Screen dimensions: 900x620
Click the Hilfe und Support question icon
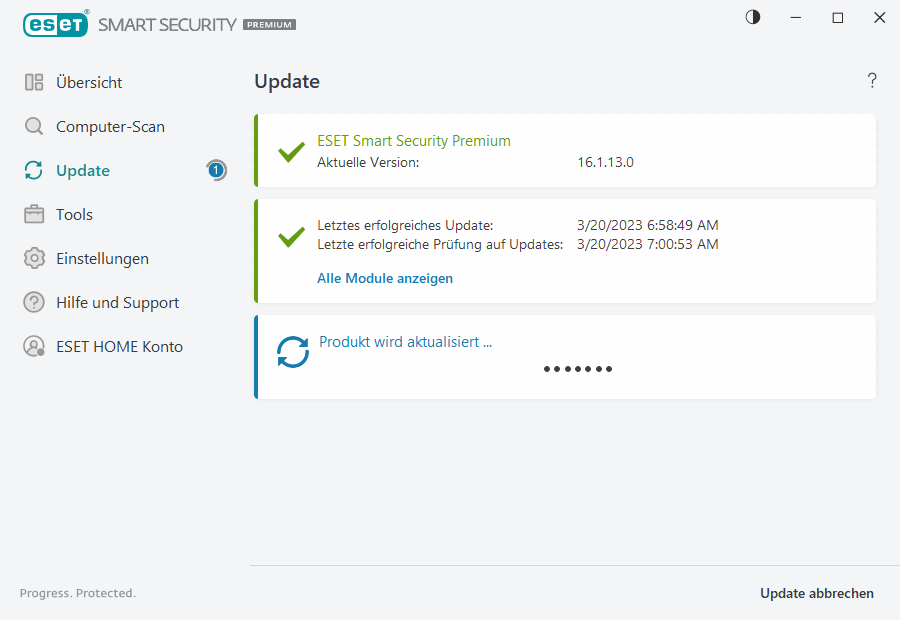tap(33, 302)
